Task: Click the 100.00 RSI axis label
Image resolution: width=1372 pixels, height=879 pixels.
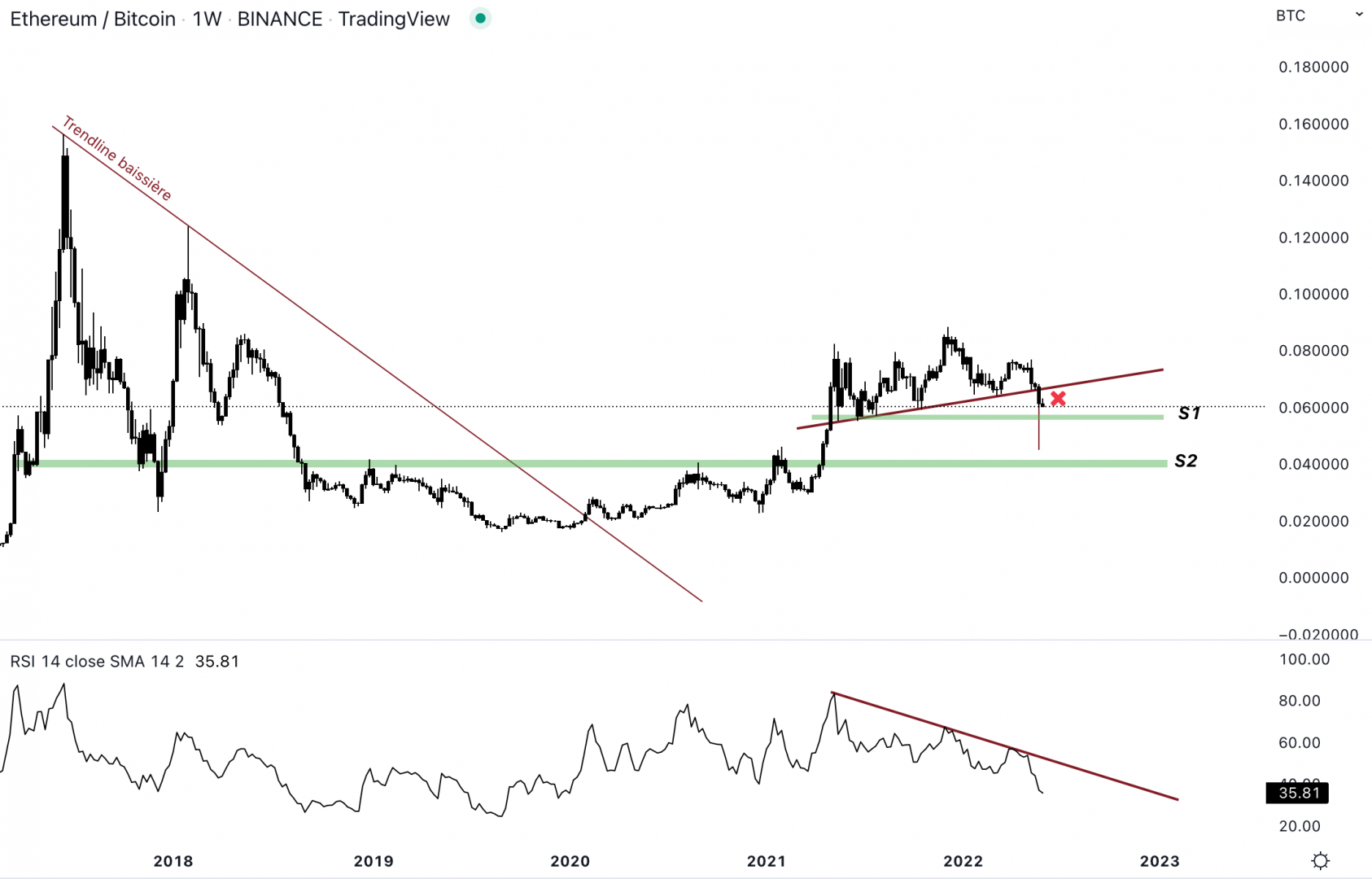Action: [x=1304, y=659]
